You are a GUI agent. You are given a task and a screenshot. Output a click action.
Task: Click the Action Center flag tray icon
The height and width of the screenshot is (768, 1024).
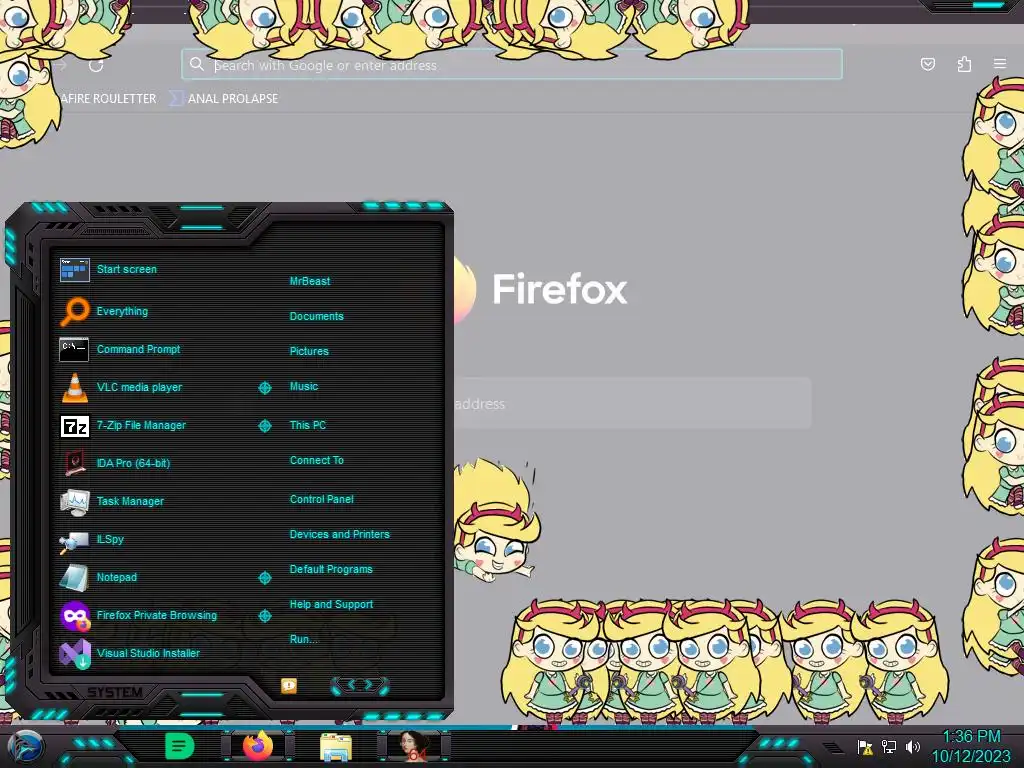(x=865, y=746)
